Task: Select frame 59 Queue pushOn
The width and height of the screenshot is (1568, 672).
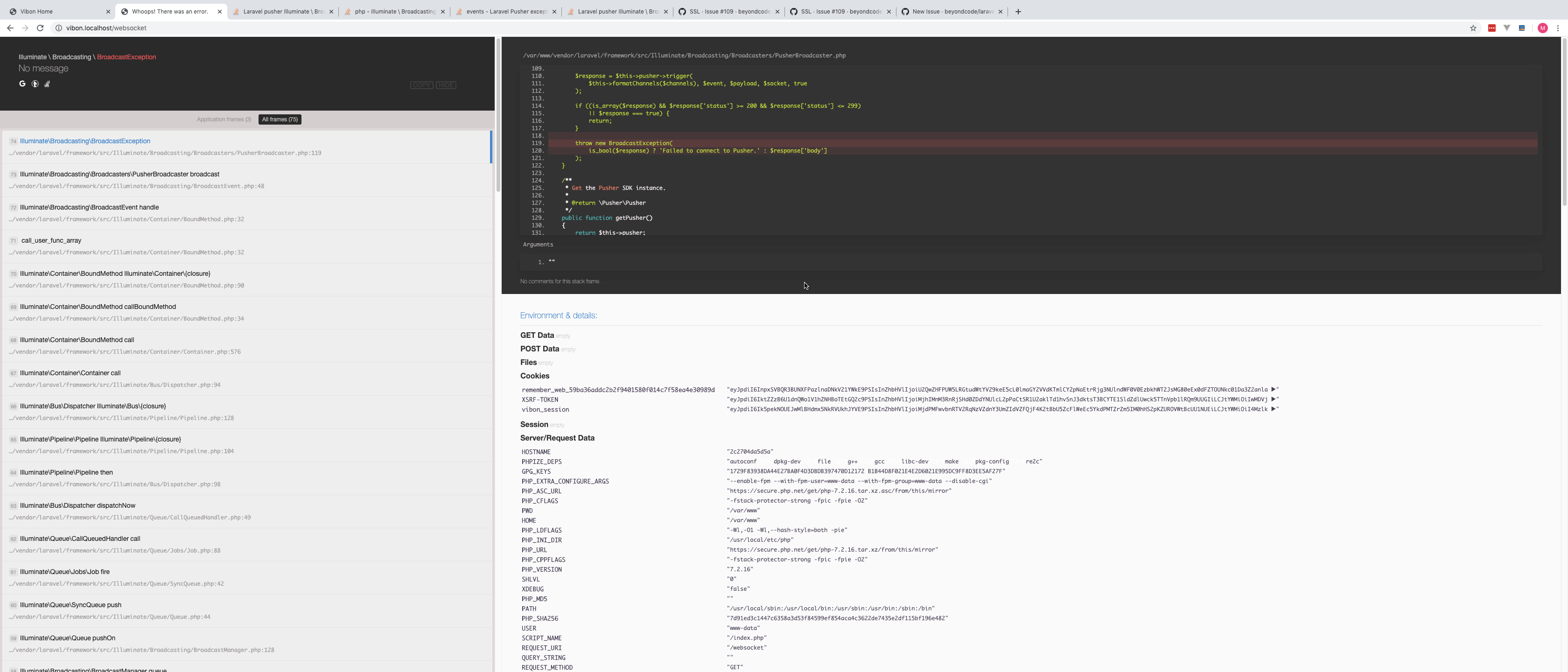Action: pos(246,644)
